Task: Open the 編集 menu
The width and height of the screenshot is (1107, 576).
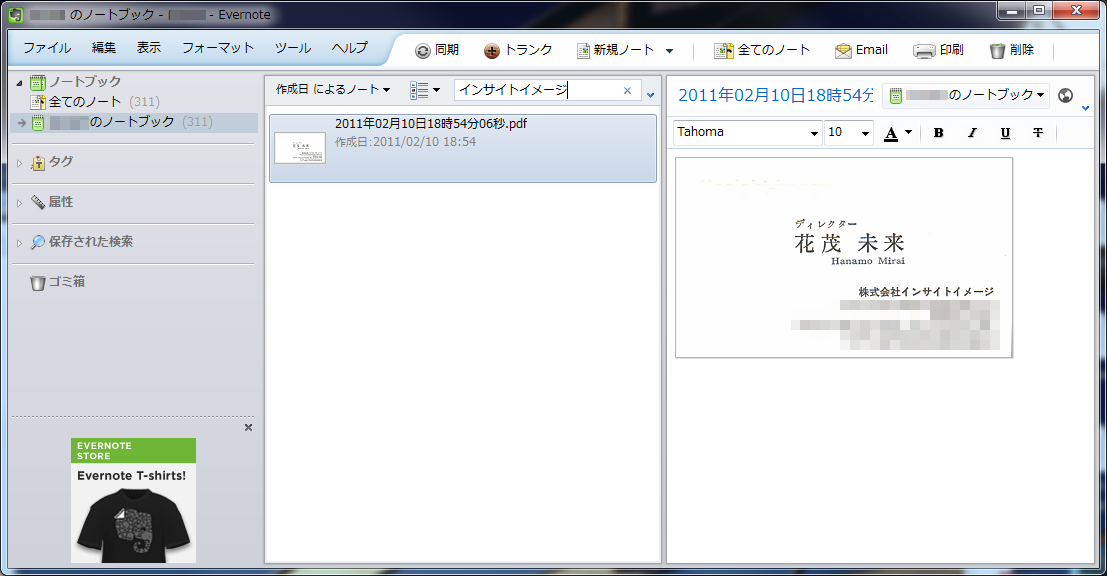Action: tap(104, 48)
